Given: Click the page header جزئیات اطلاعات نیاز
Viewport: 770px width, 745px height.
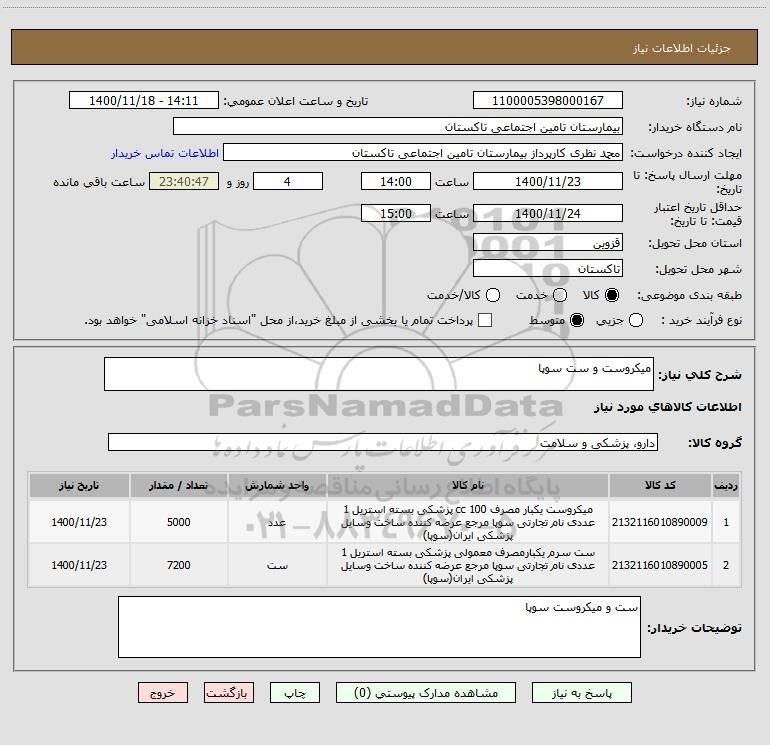Looking at the screenshot, I should click(x=681, y=48).
